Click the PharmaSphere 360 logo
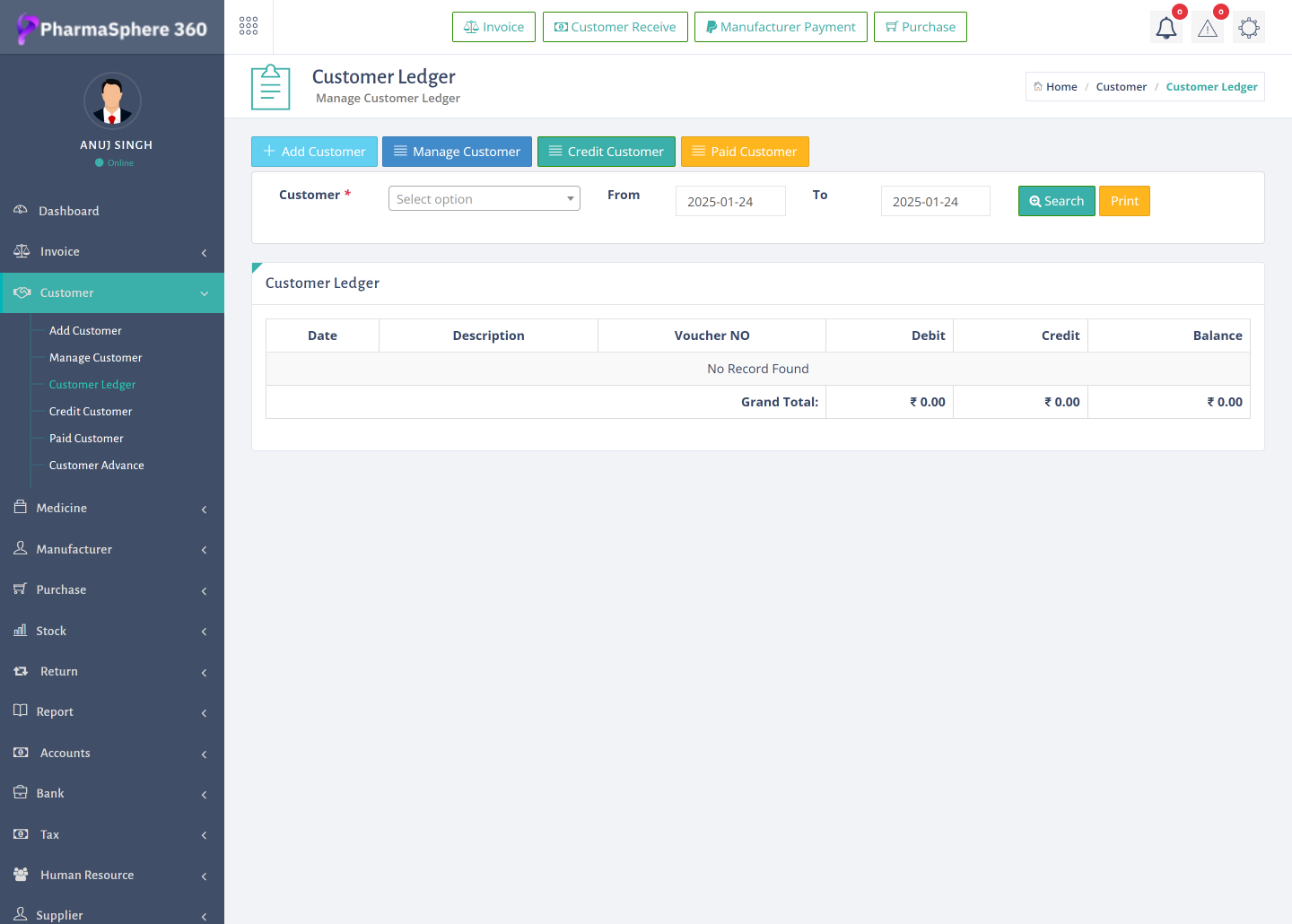This screenshot has width=1292, height=924. 112,29
